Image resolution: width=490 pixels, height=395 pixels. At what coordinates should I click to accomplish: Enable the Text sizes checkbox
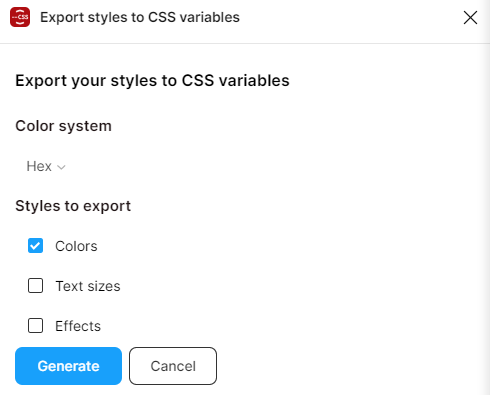(35, 286)
